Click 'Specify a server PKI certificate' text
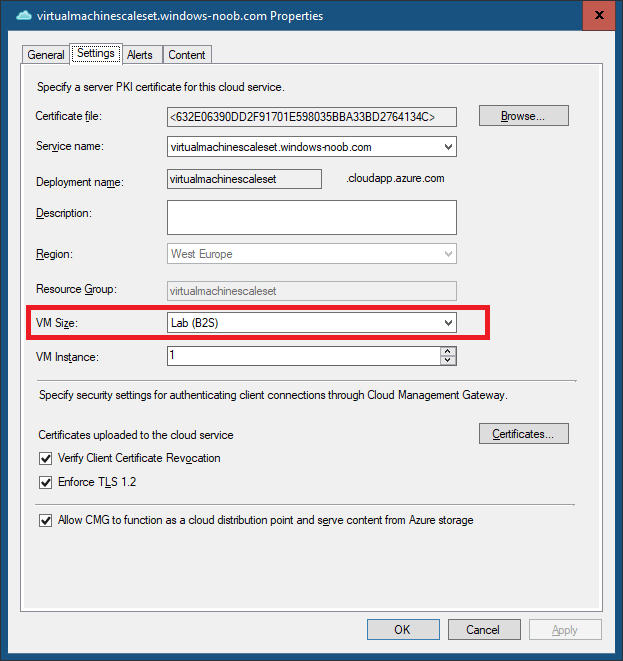This screenshot has width=623, height=661. (x=161, y=87)
